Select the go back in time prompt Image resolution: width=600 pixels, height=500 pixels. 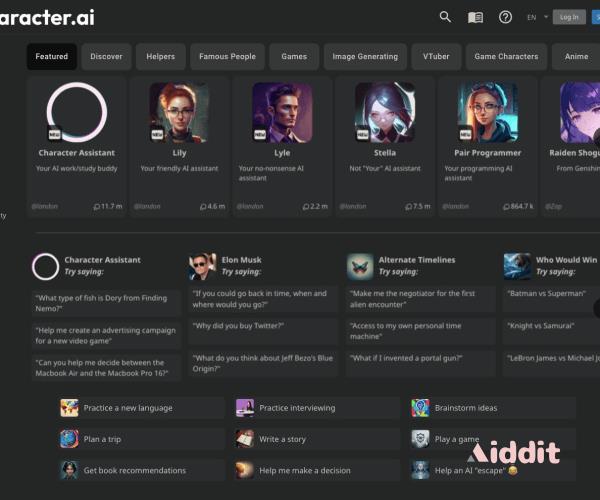click(x=263, y=299)
